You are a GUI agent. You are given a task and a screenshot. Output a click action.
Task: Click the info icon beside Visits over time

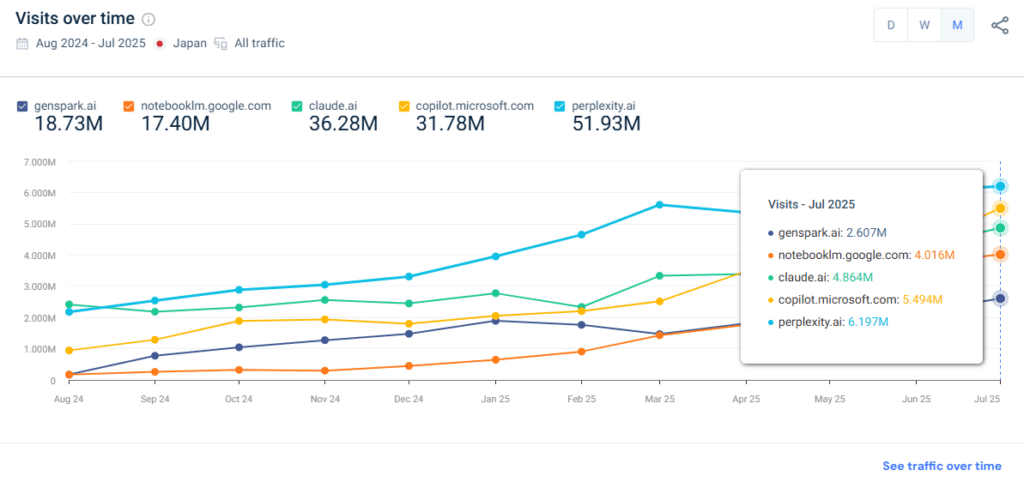[148, 19]
